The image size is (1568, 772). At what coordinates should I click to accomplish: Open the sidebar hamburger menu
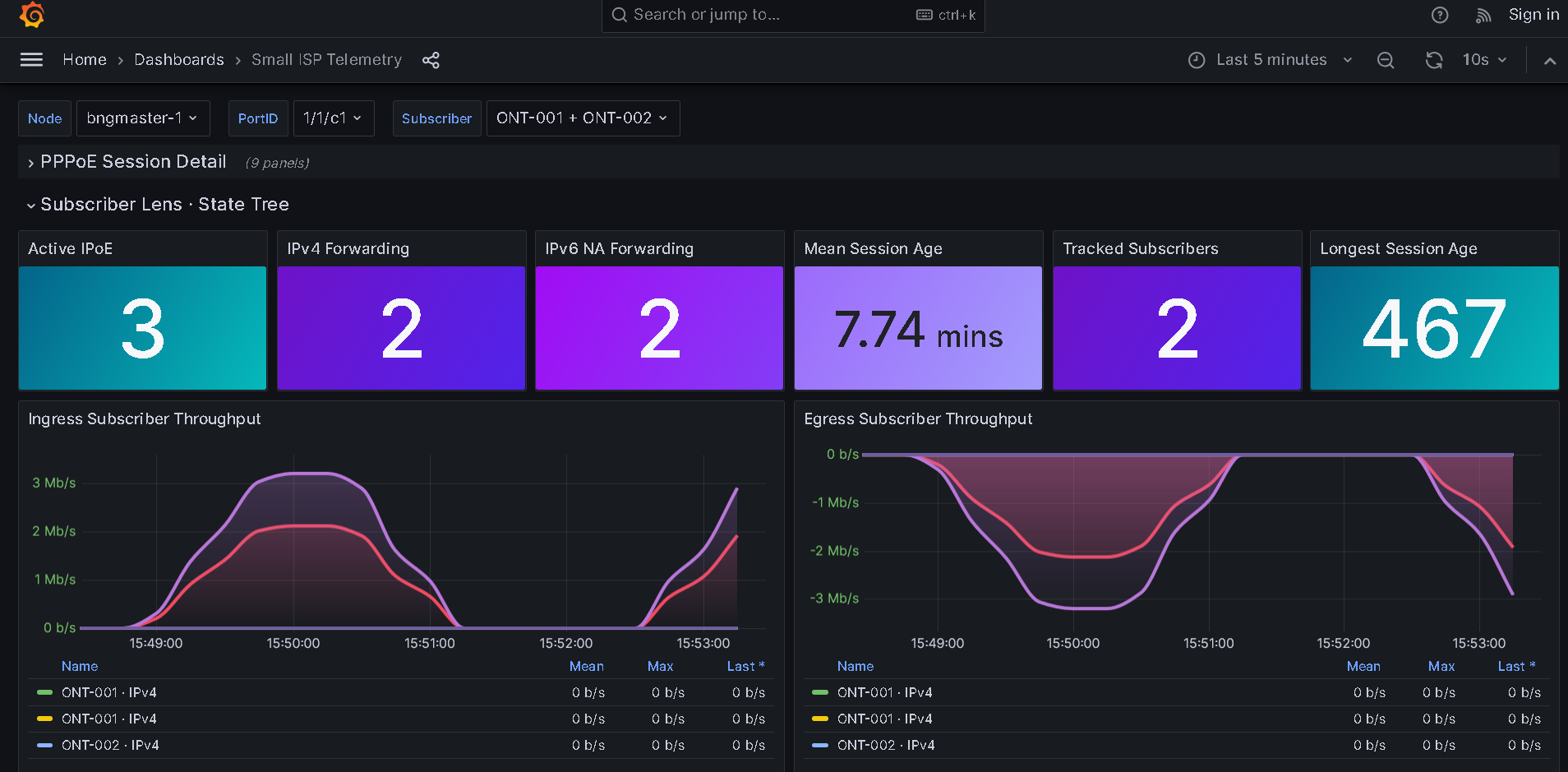[x=31, y=59]
